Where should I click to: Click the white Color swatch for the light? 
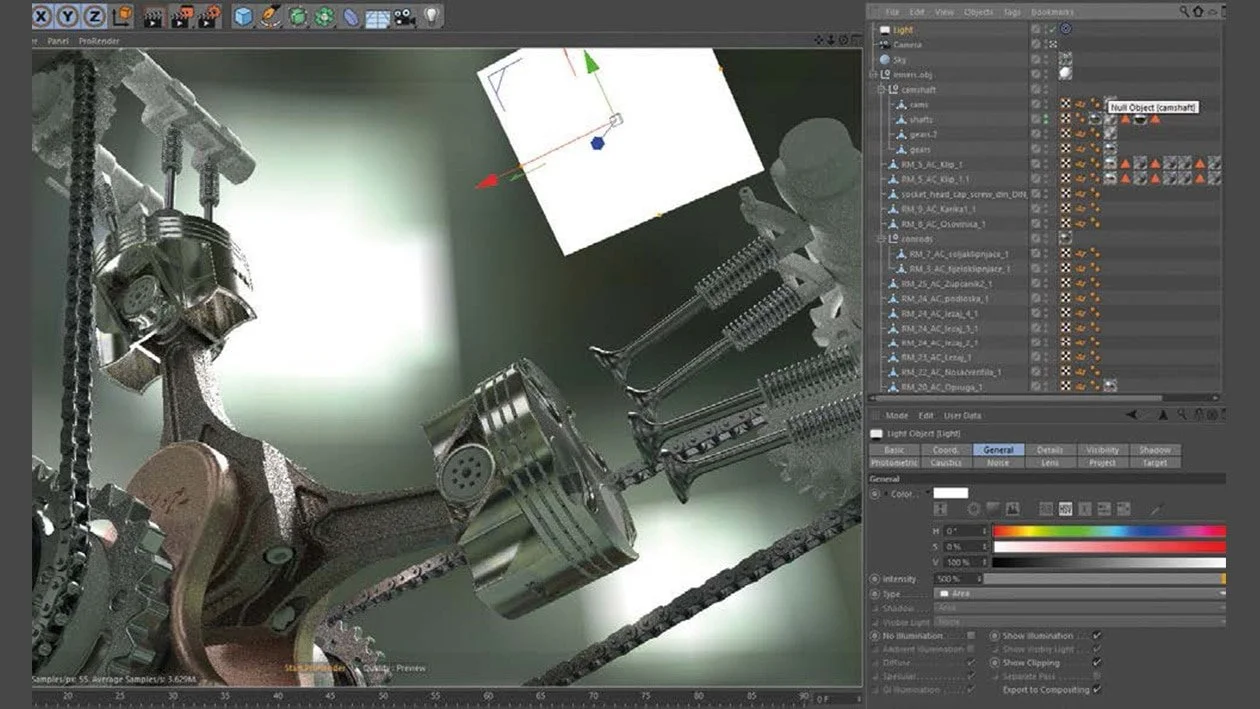point(950,492)
